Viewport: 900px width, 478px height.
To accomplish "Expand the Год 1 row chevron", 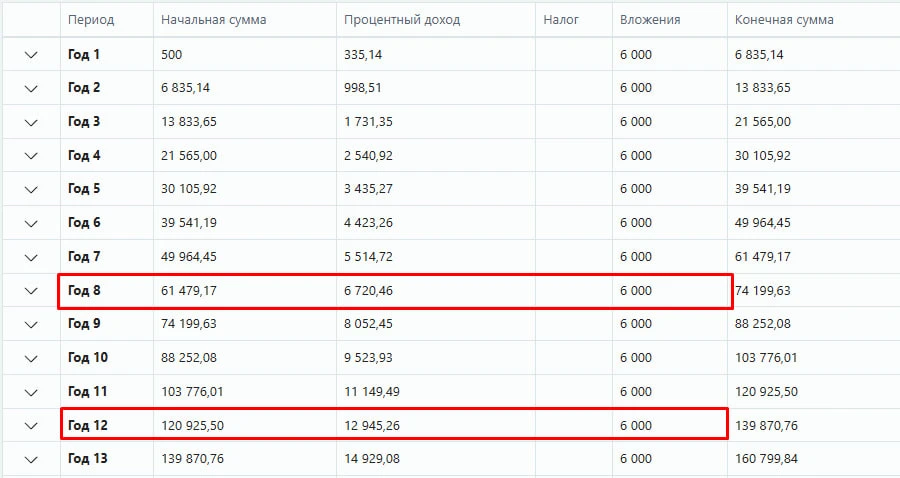I will (x=31, y=55).
